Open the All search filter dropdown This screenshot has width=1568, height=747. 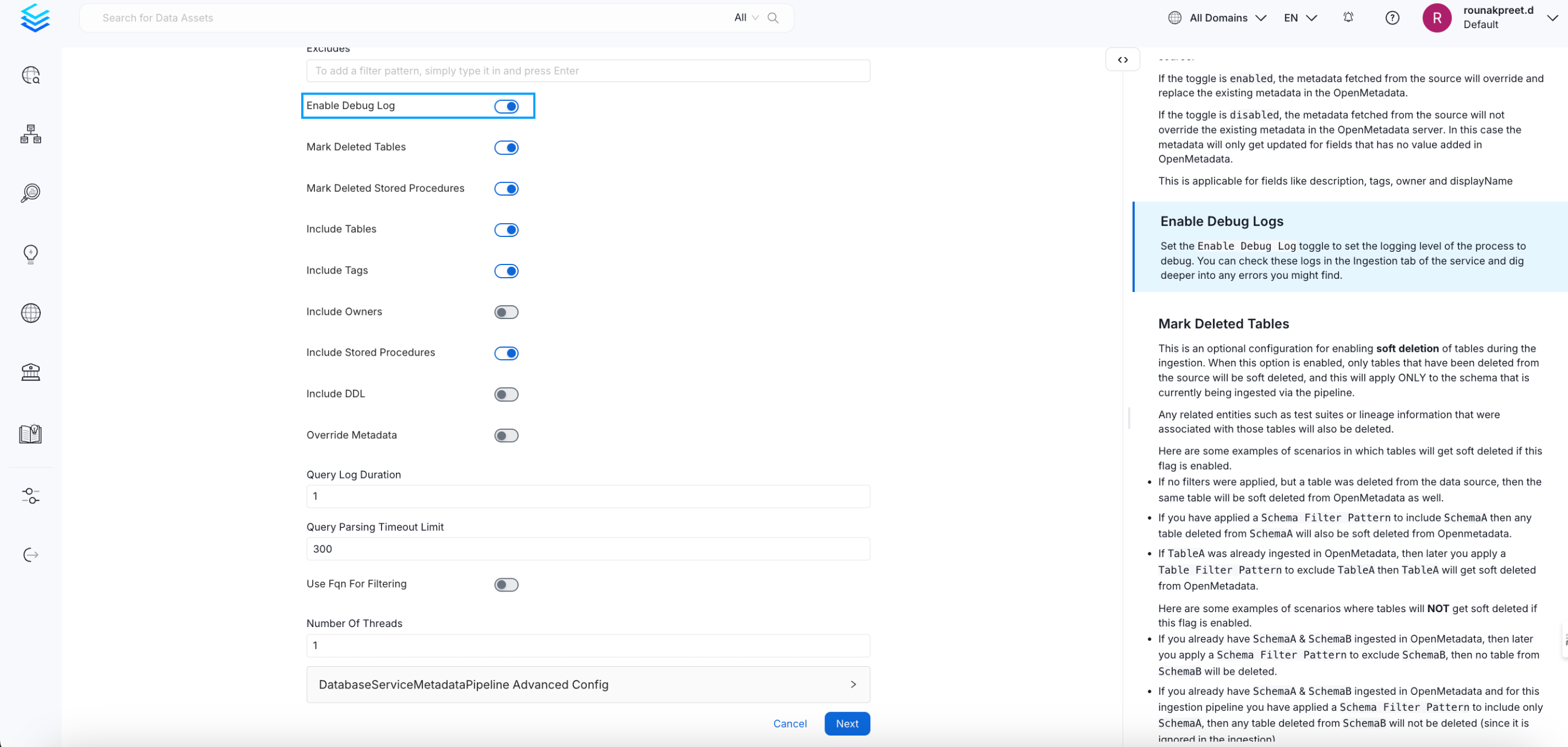pyautogui.click(x=746, y=18)
